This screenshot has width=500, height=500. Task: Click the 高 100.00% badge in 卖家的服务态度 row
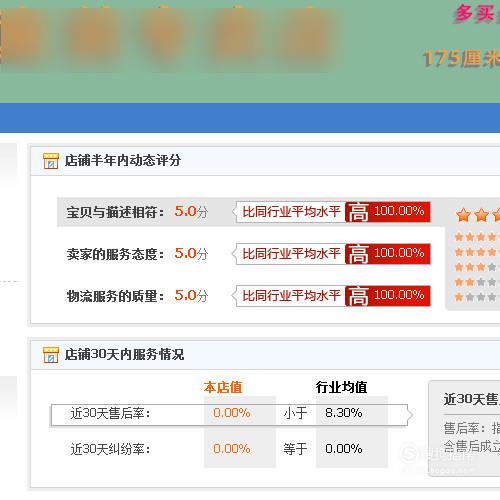click(x=388, y=254)
